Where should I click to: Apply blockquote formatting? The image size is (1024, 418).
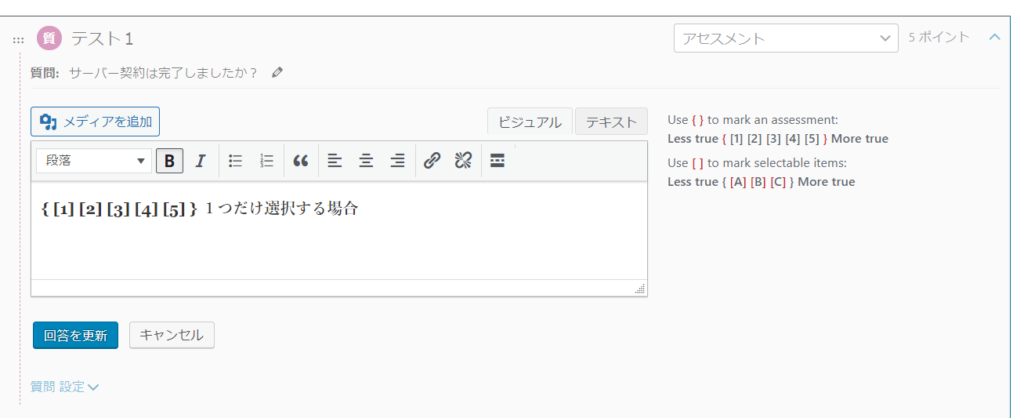pyautogui.click(x=300, y=160)
